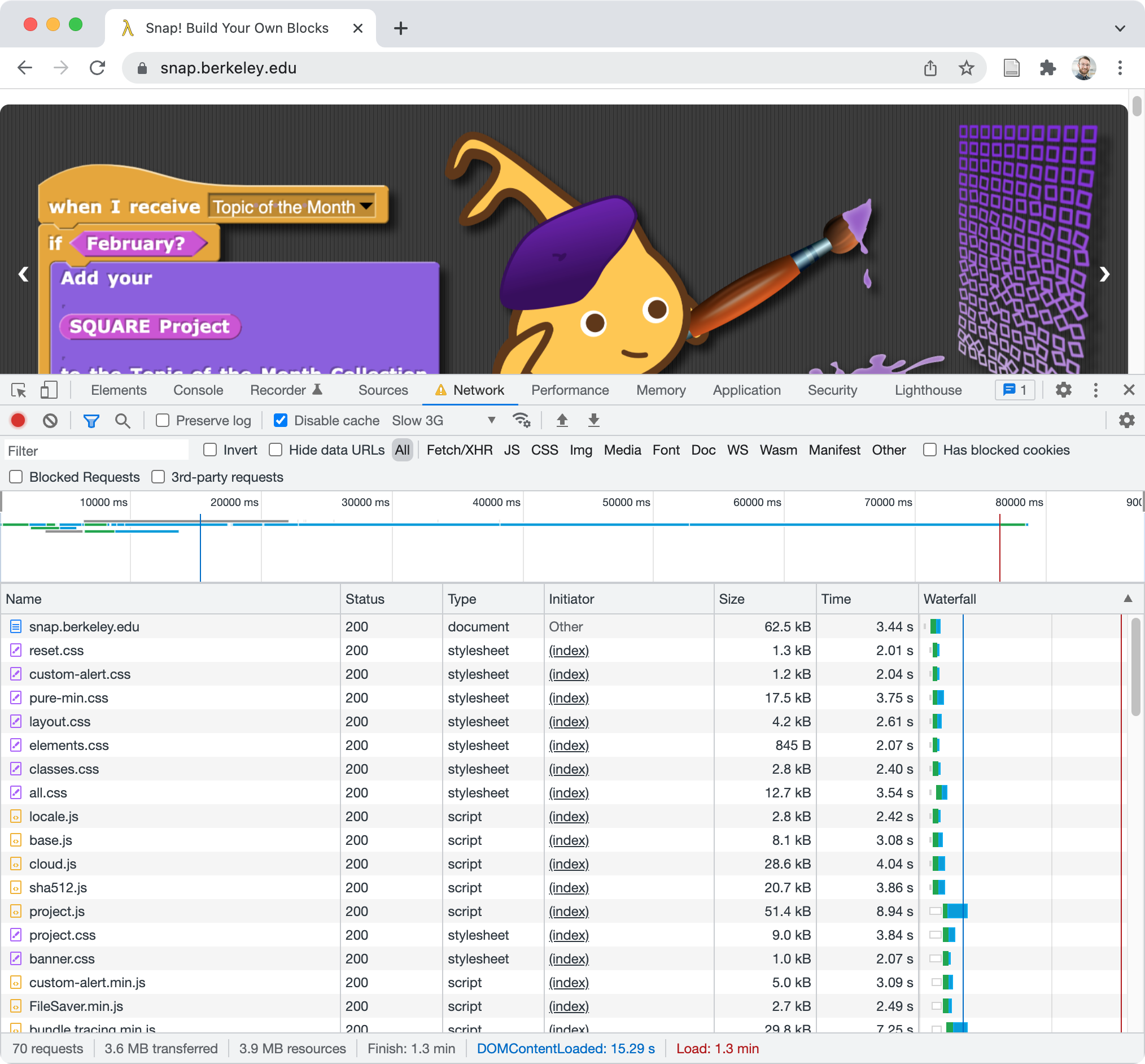Open DevTools customize three-dot menu
This screenshot has width=1145, height=1064.
pos(1095,390)
